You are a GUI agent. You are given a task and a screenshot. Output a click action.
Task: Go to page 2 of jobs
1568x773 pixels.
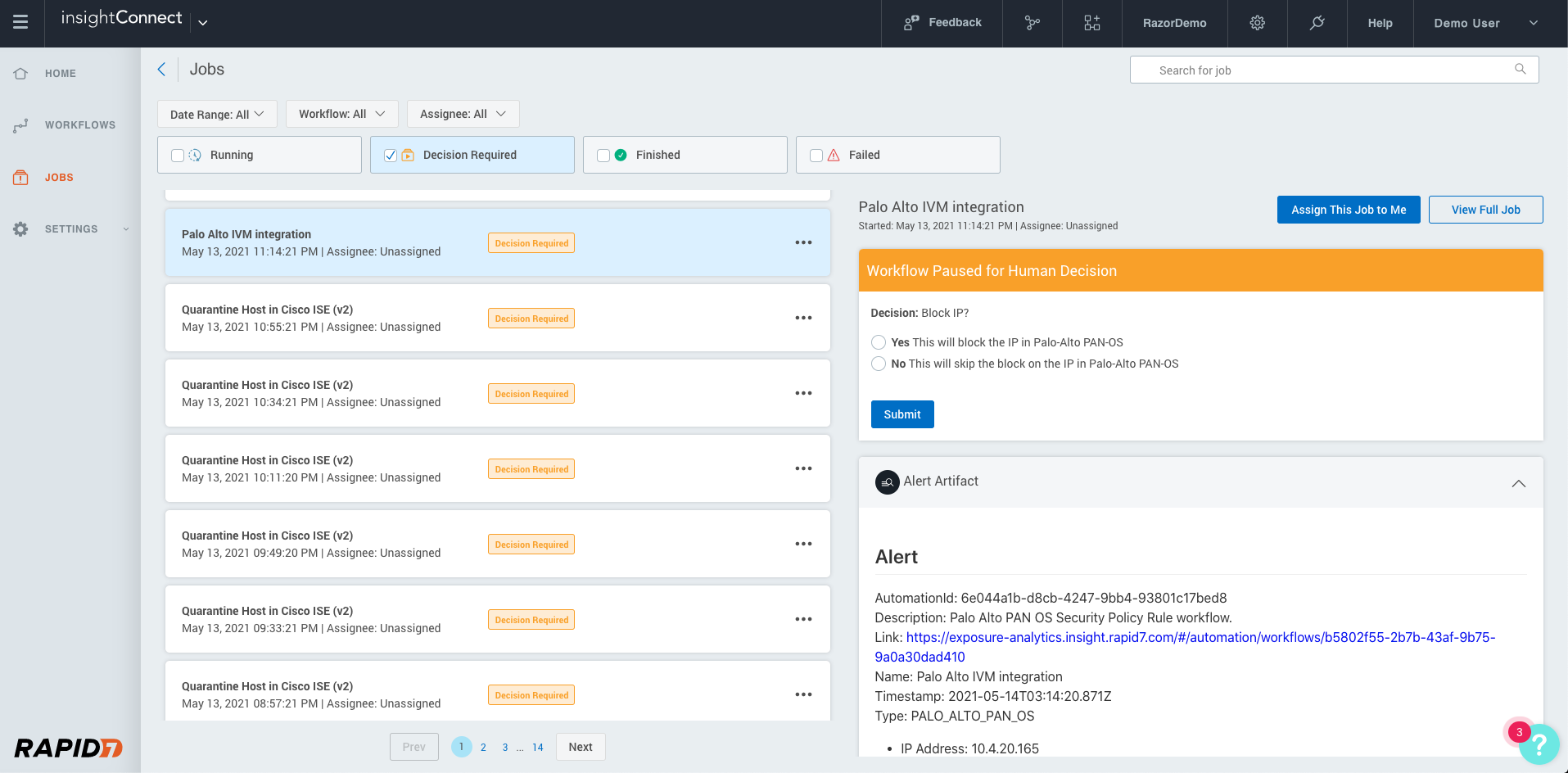pyautogui.click(x=483, y=747)
